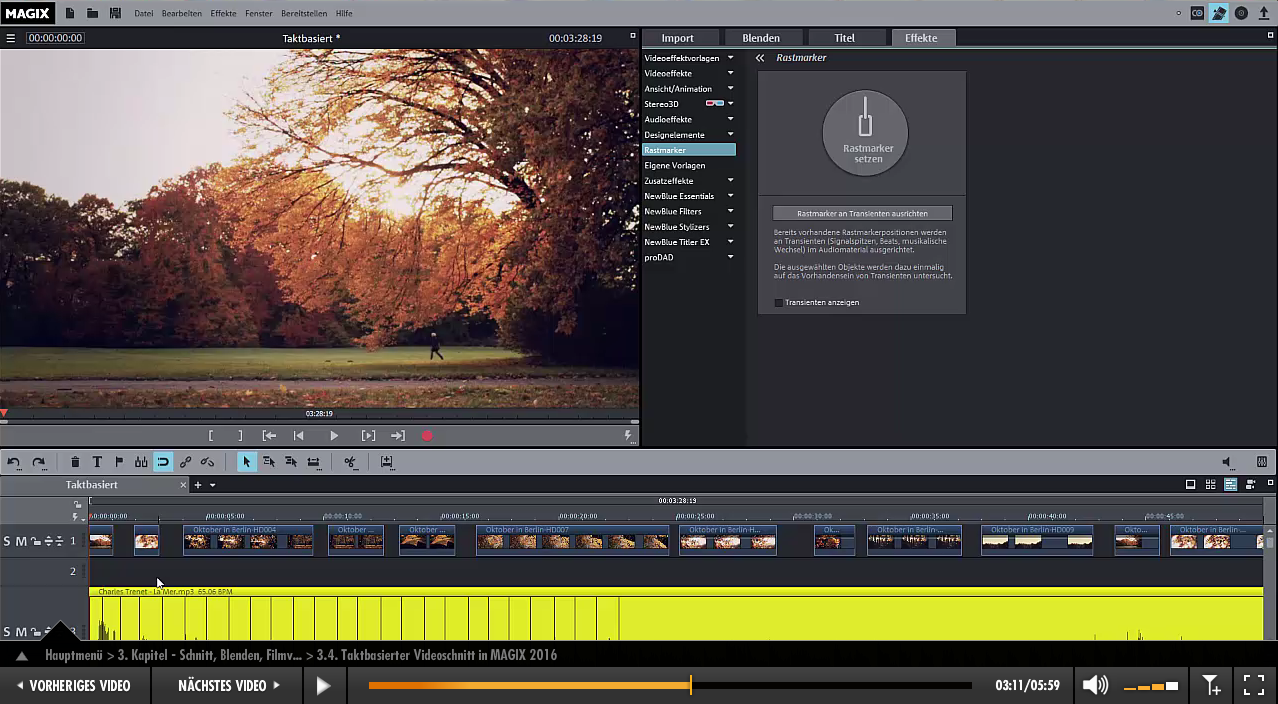Image resolution: width=1278 pixels, height=704 pixels.
Task: Toggle Solo on video track 1
Action: pyautogui.click(x=7, y=541)
